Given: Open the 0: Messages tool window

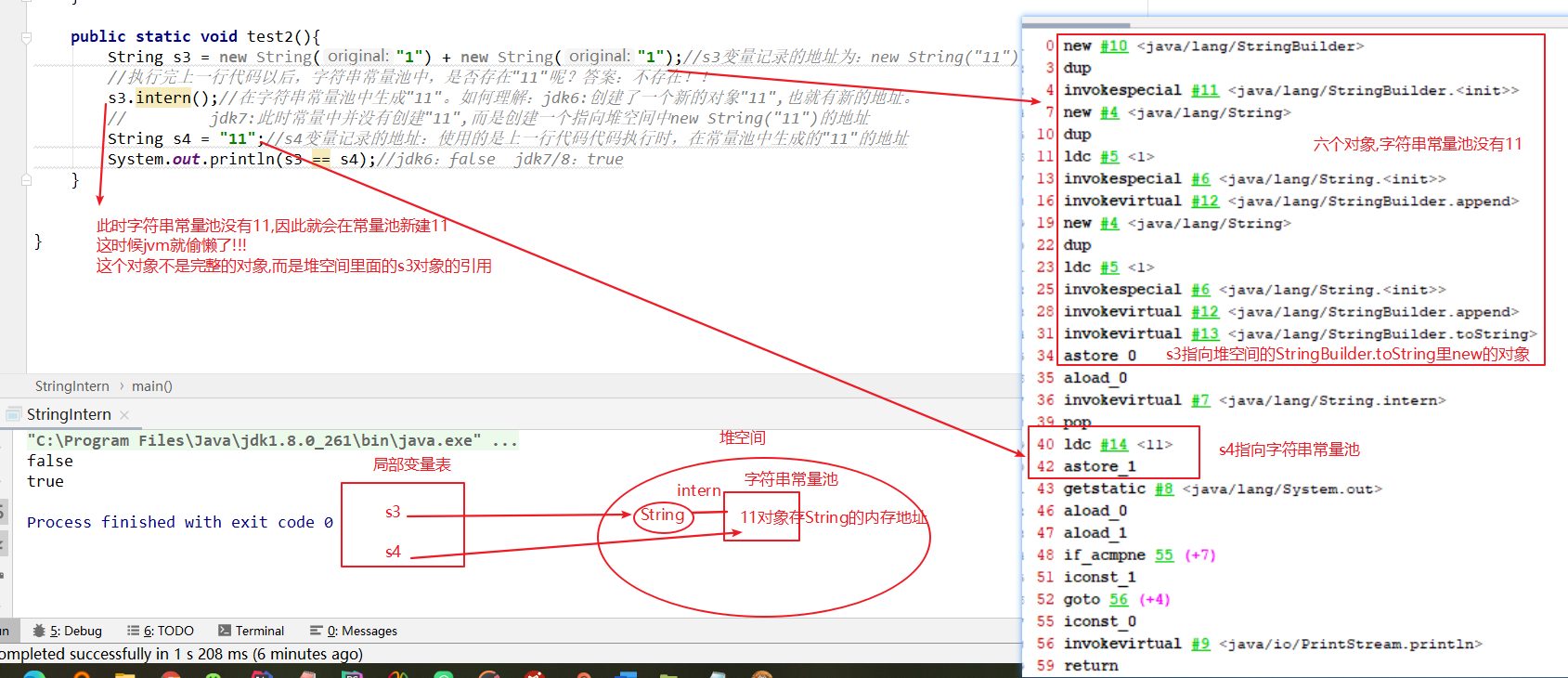Looking at the screenshot, I should pos(354,631).
